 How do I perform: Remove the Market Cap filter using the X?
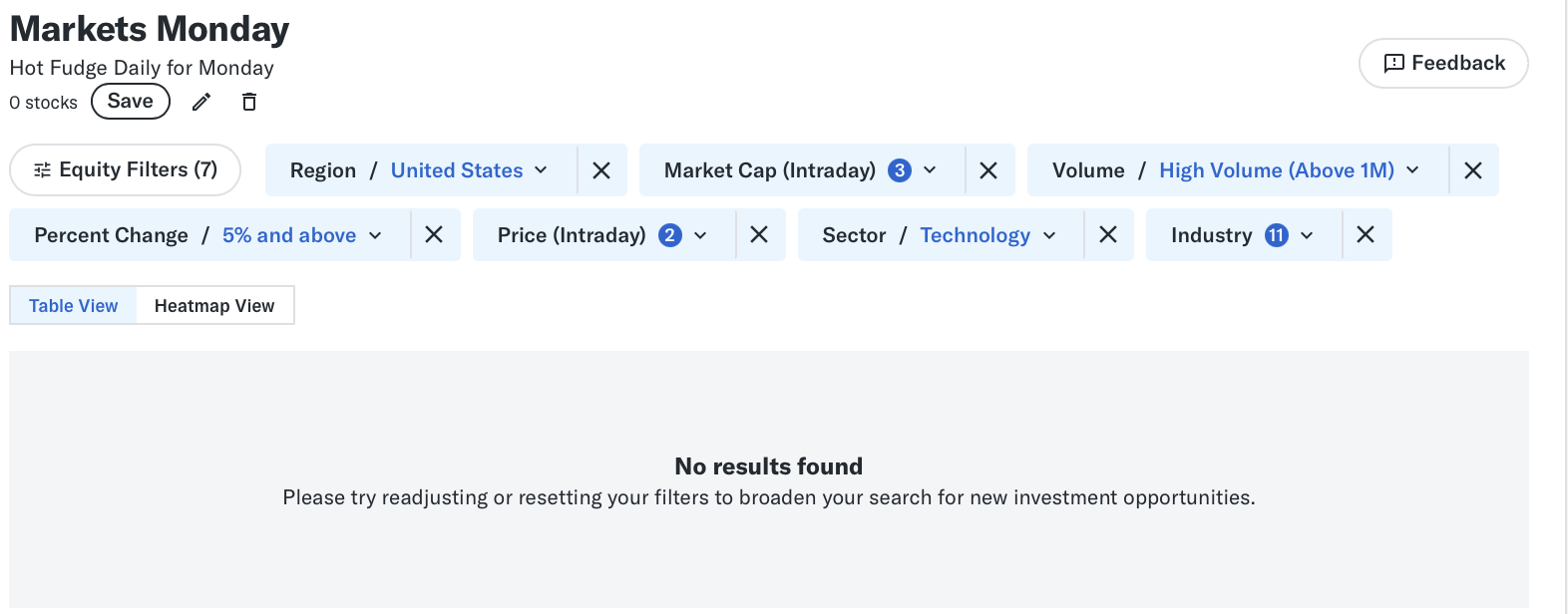pos(988,169)
